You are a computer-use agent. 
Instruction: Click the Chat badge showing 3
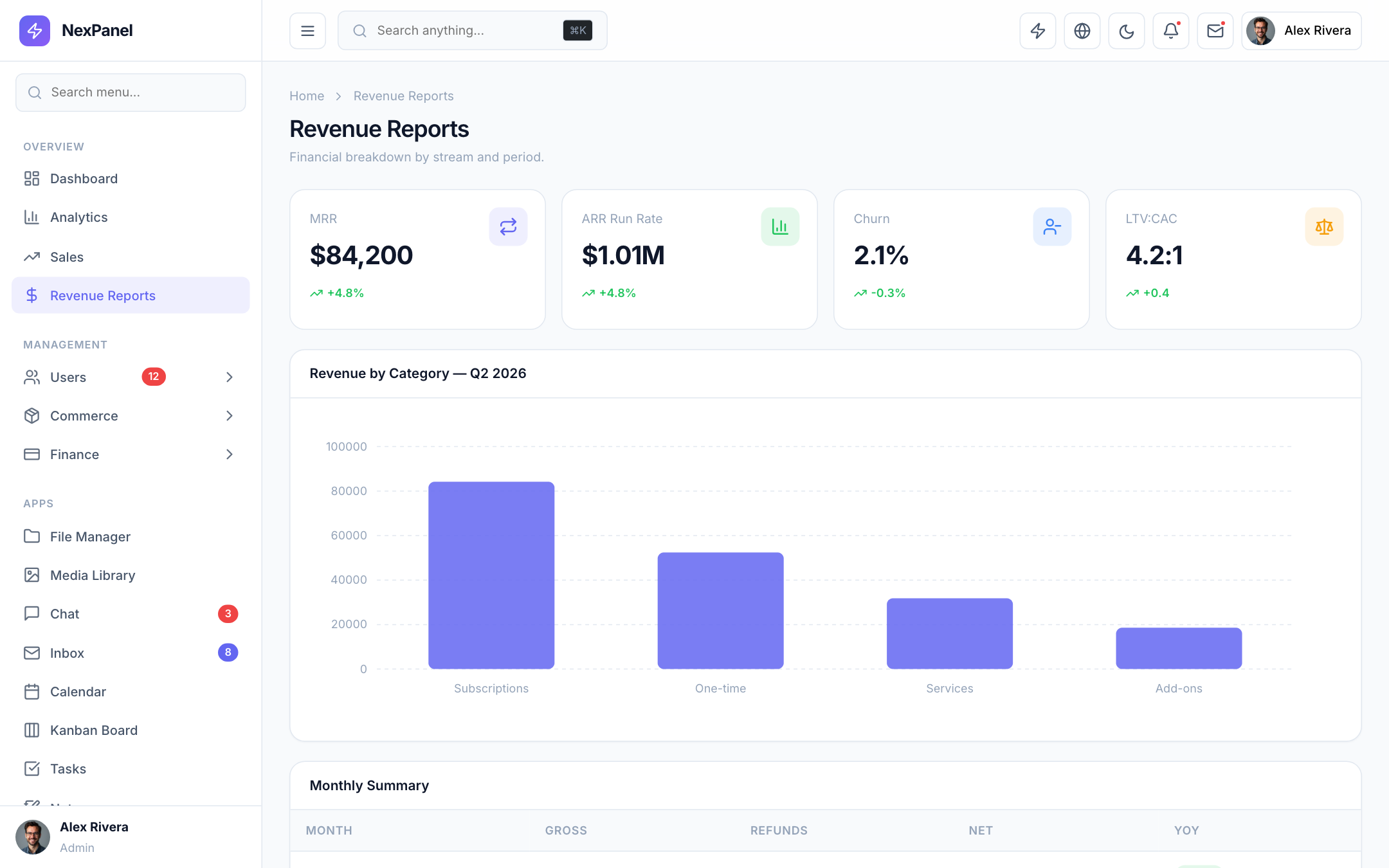pos(228,613)
